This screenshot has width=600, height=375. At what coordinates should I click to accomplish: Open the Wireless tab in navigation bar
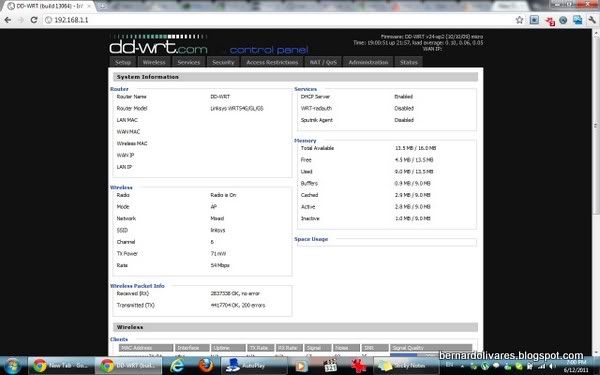point(154,62)
